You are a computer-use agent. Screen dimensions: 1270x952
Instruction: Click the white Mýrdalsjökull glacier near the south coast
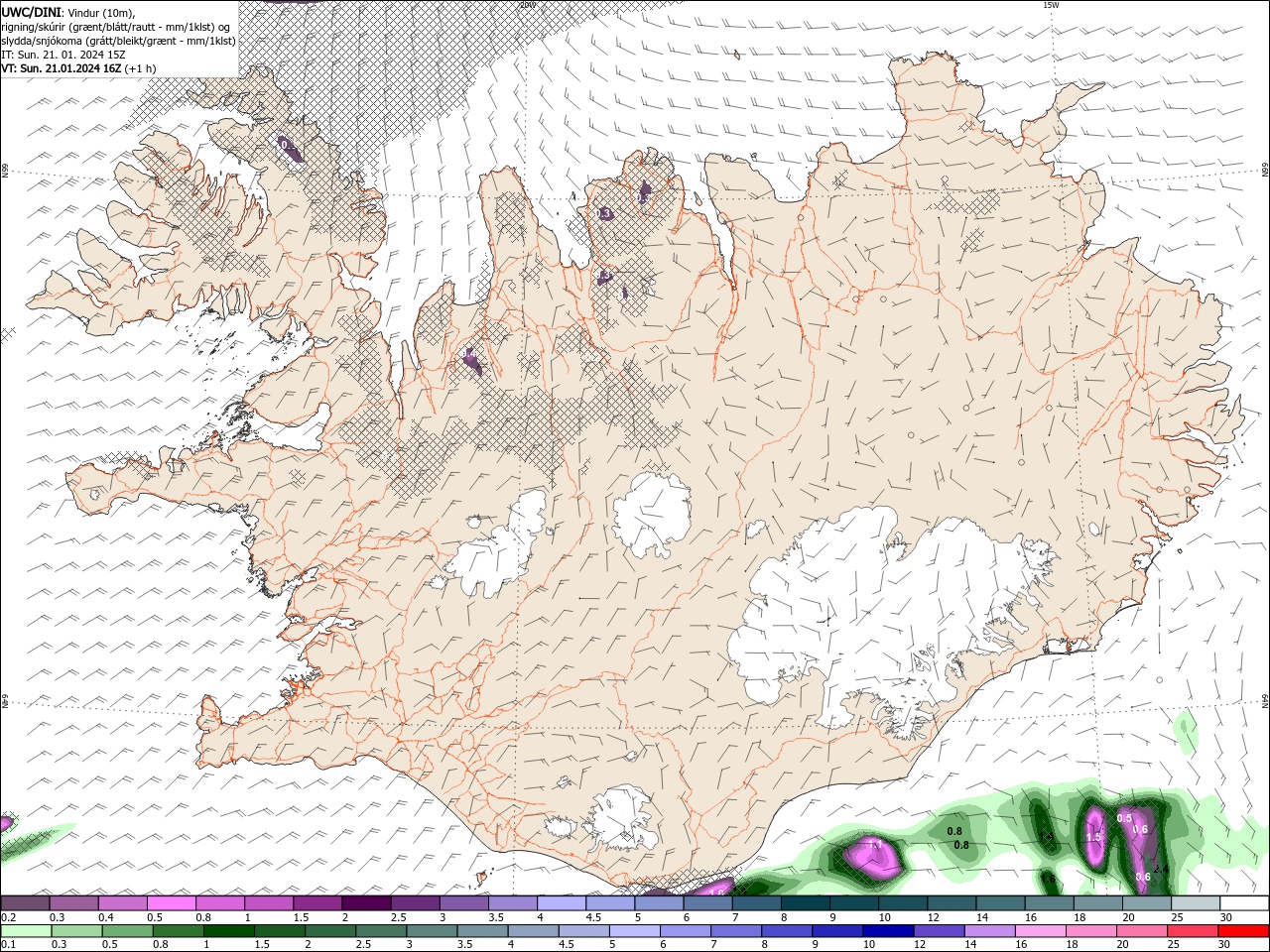coord(622,819)
